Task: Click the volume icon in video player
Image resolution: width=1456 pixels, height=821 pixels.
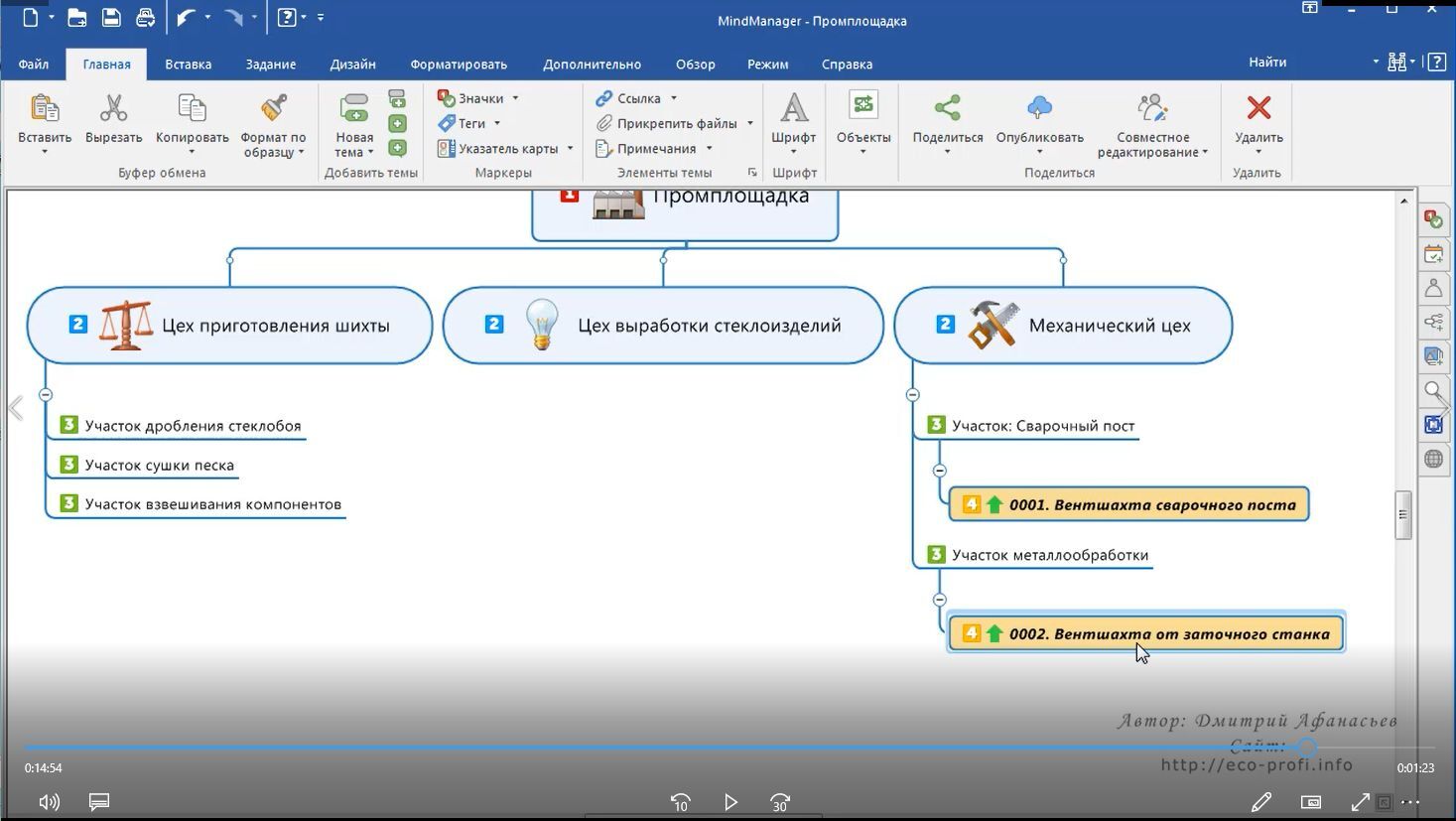Action: click(x=49, y=802)
